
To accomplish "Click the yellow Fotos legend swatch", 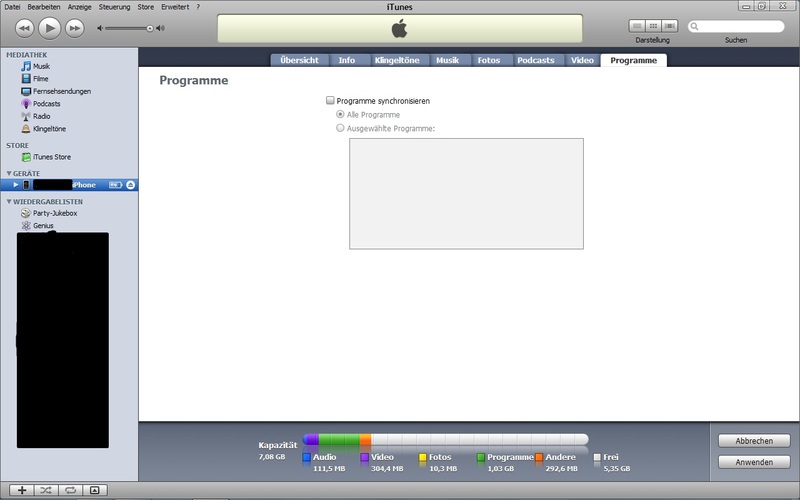I will click(422, 458).
